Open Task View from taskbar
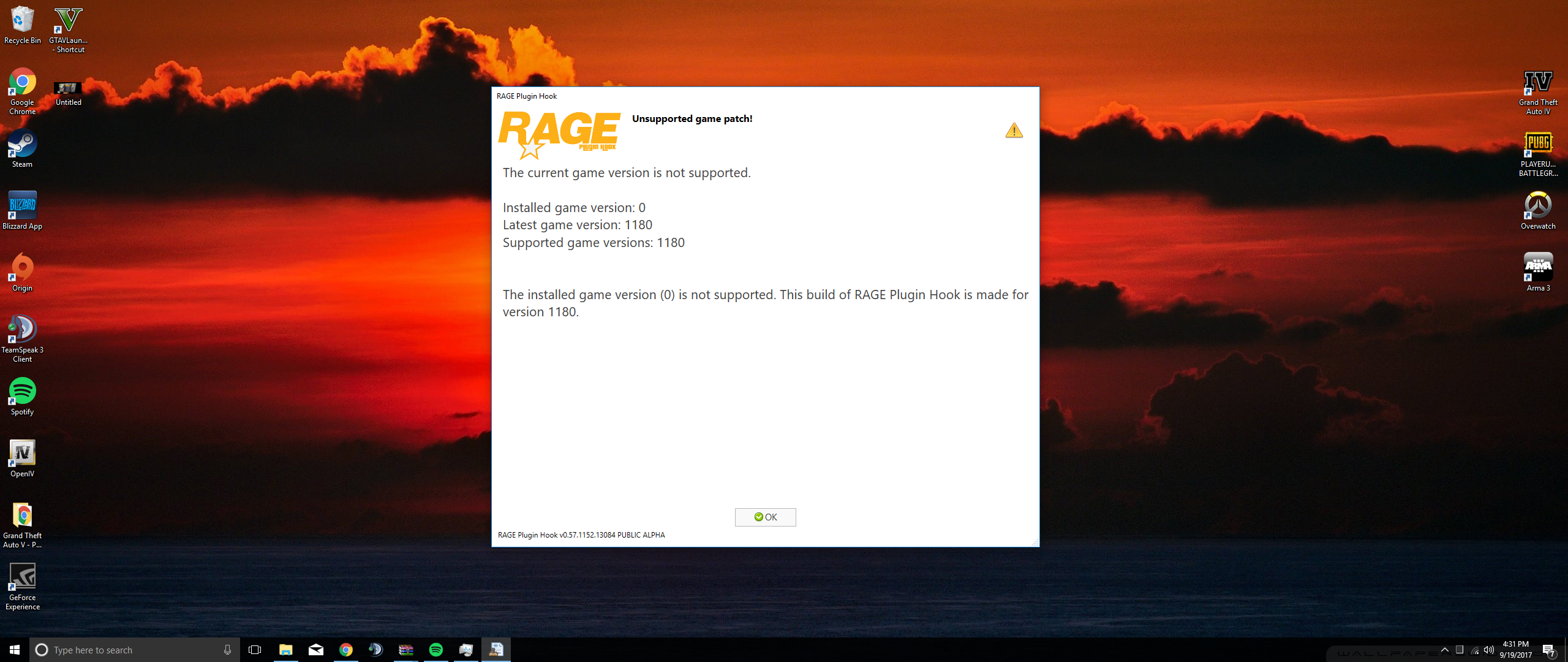This screenshot has height=662, width=1568. pyautogui.click(x=255, y=650)
